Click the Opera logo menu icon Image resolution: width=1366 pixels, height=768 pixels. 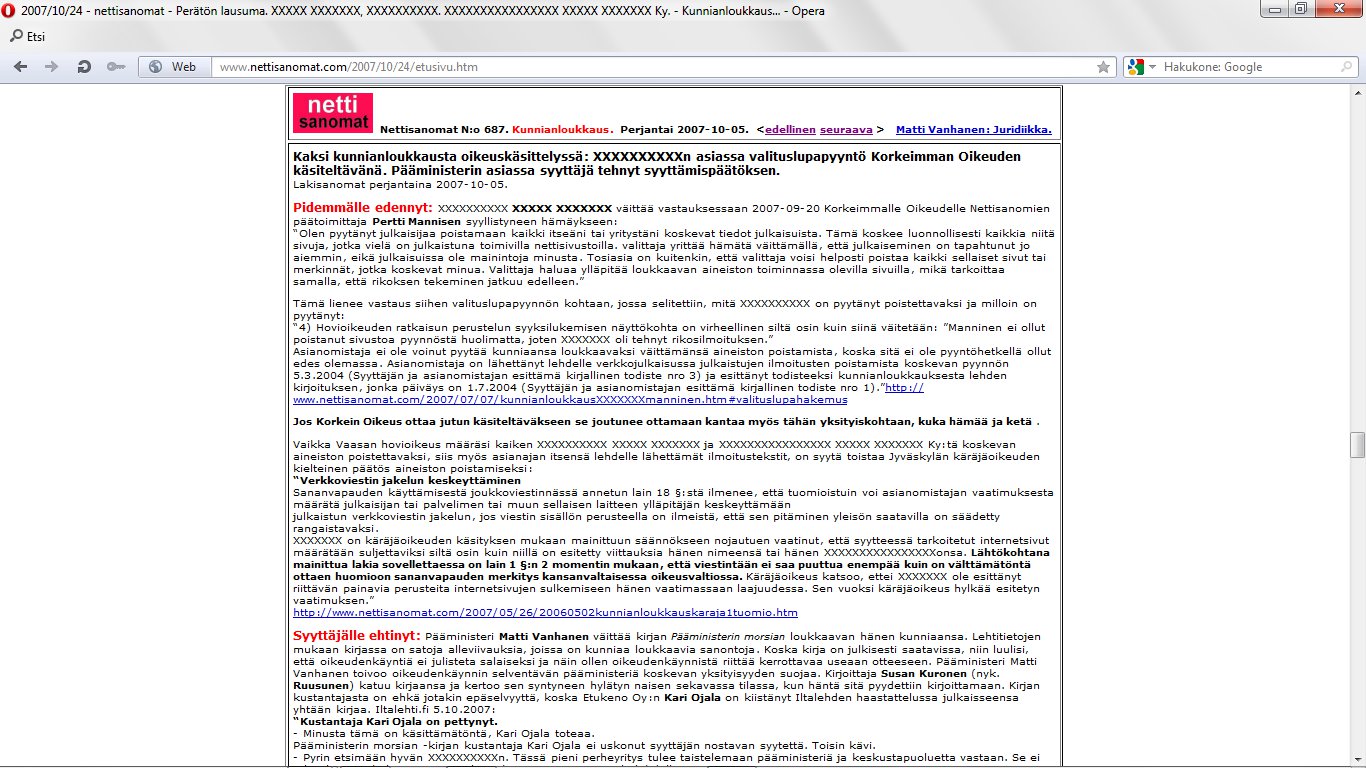9,10
